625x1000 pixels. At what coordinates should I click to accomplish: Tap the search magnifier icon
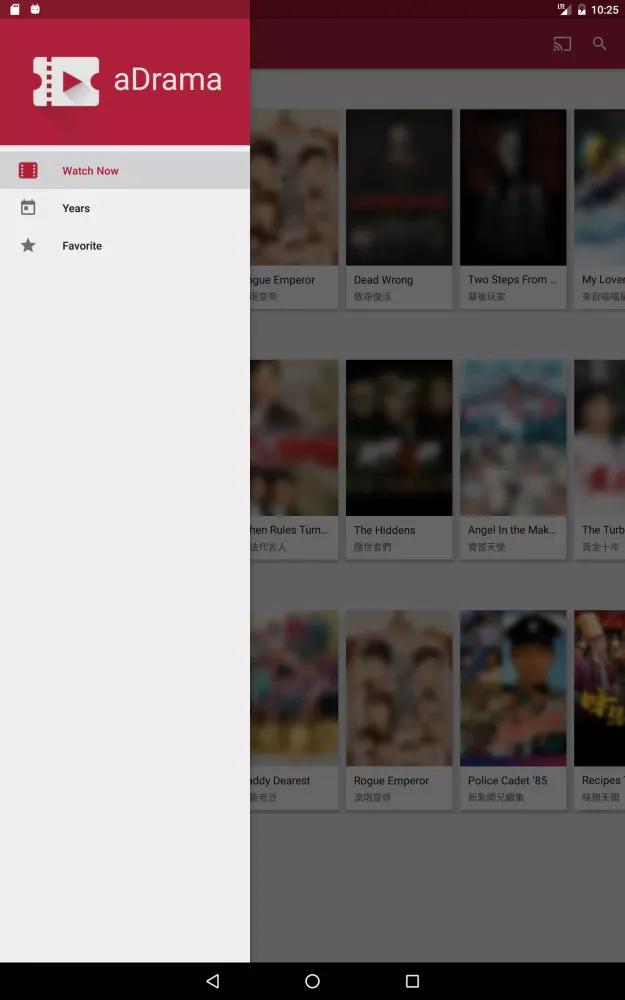coord(599,43)
